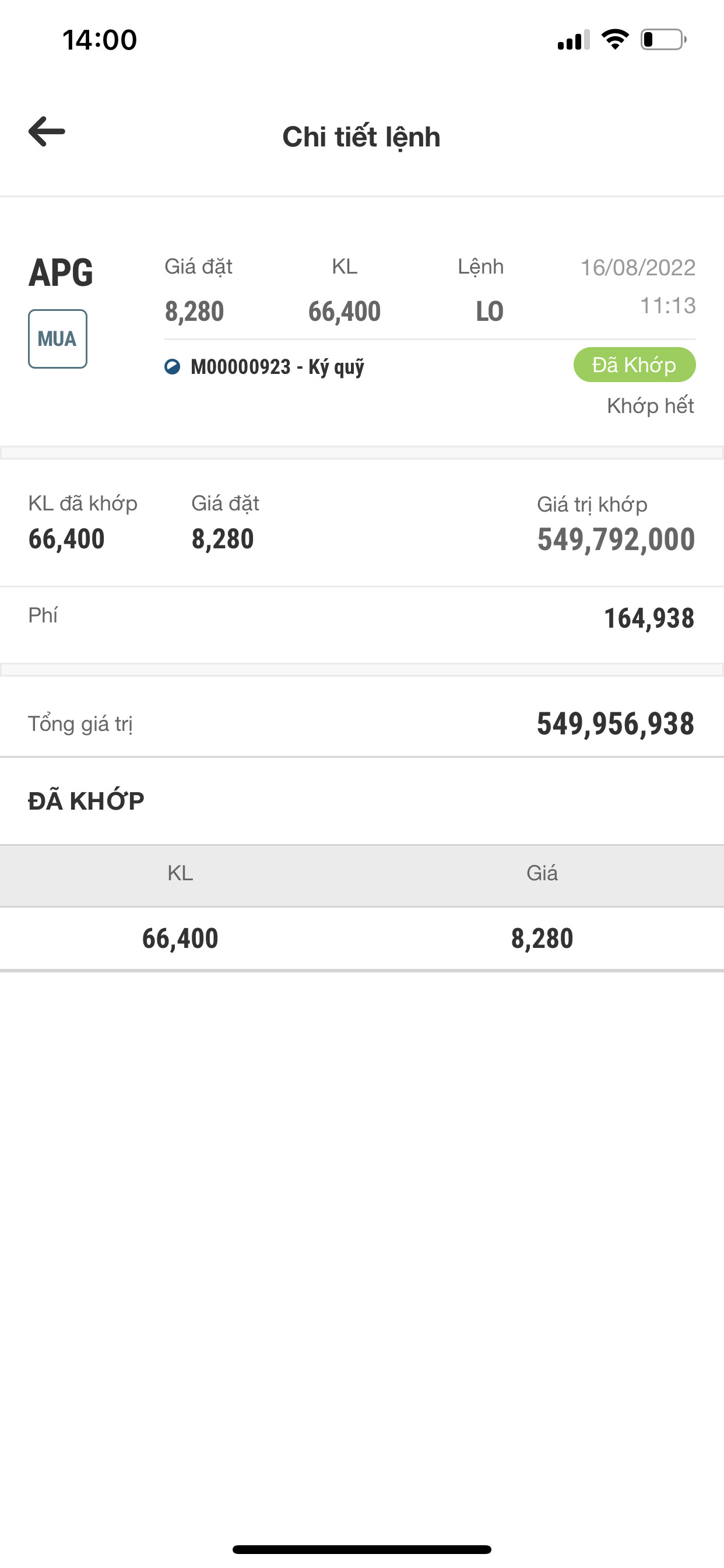Tap the Phí fee value 164,938
Screen dimensions: 724x1568
[649, 618]
